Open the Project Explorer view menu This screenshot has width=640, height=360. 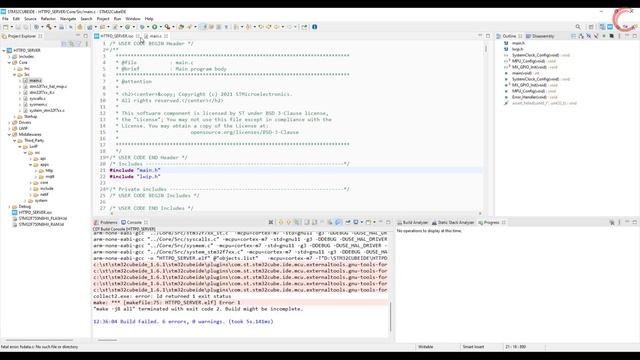(x=87, y=44)
